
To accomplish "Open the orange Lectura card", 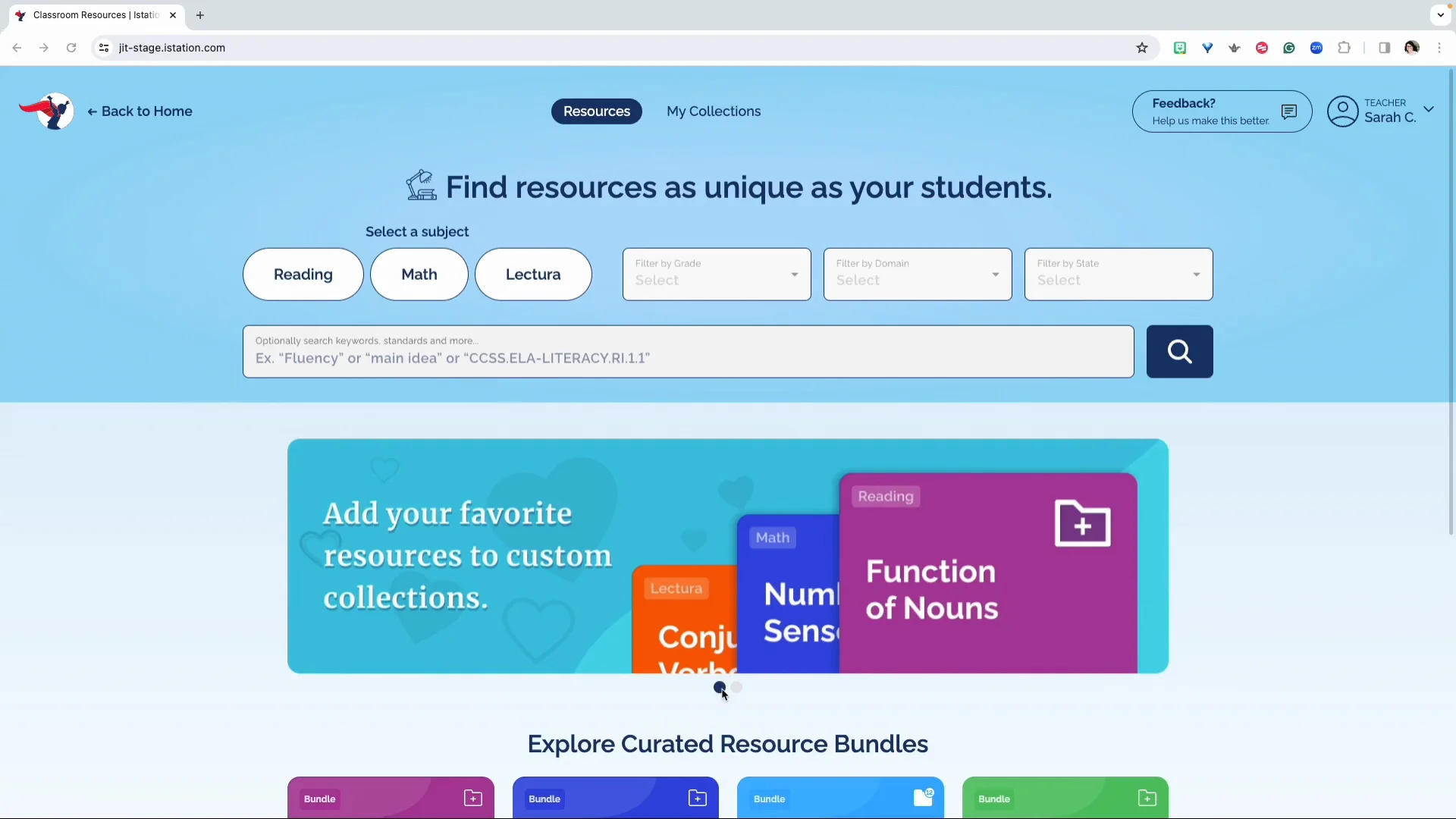I will click(685, 619).
